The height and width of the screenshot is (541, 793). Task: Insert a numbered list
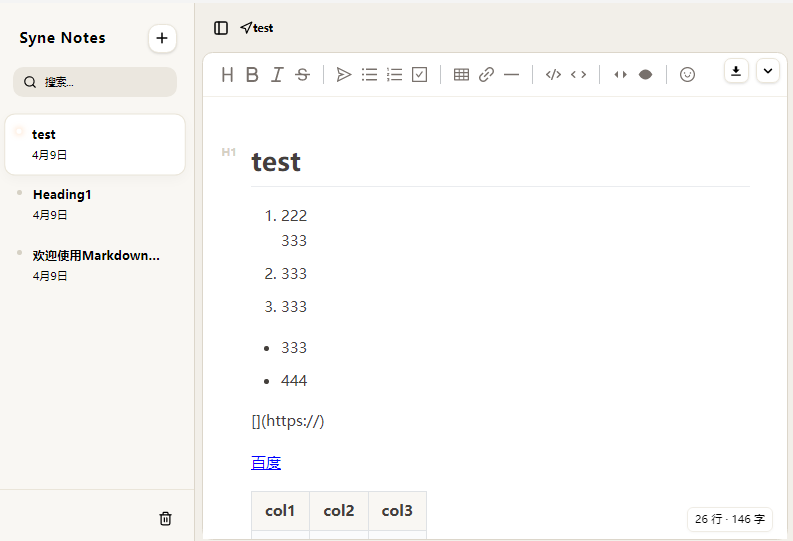point(394,74)
